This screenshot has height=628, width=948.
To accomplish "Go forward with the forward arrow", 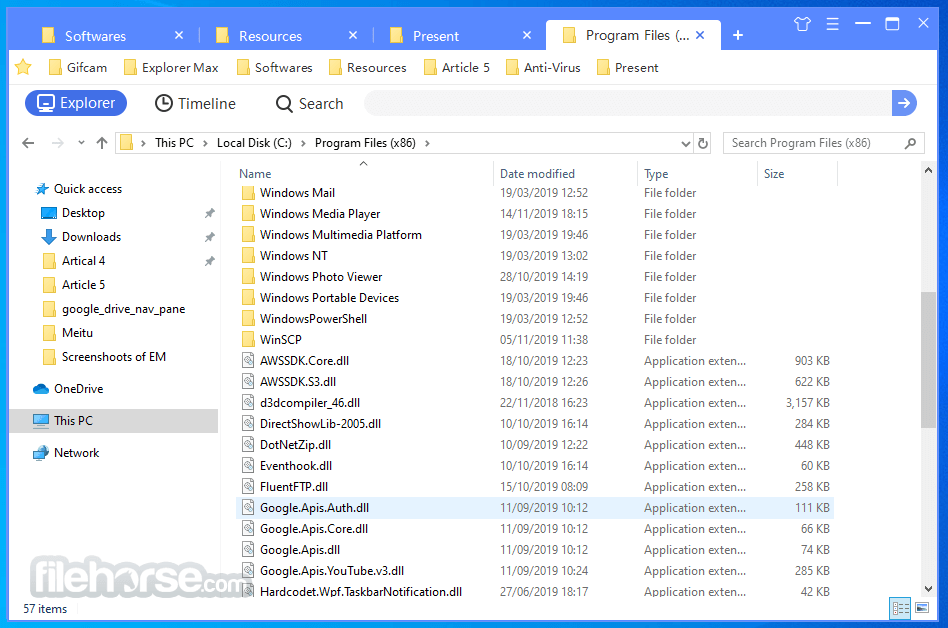I will pyautogui.click(x=57, y=143).
